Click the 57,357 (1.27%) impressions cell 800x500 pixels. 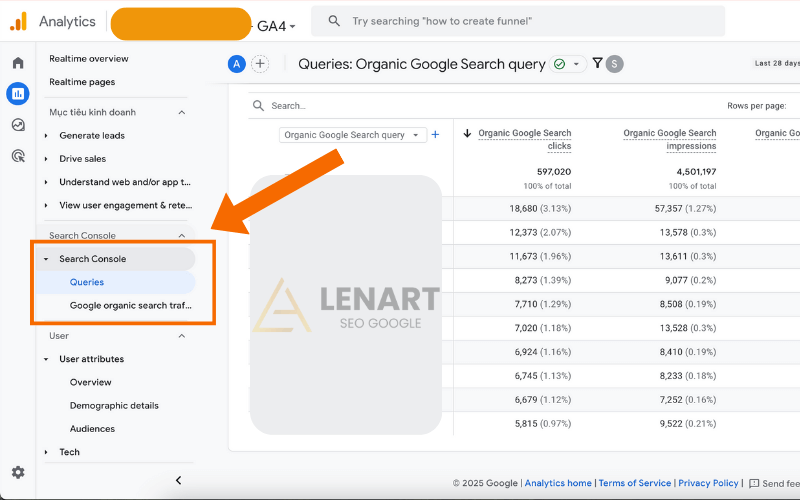(685, 209)
